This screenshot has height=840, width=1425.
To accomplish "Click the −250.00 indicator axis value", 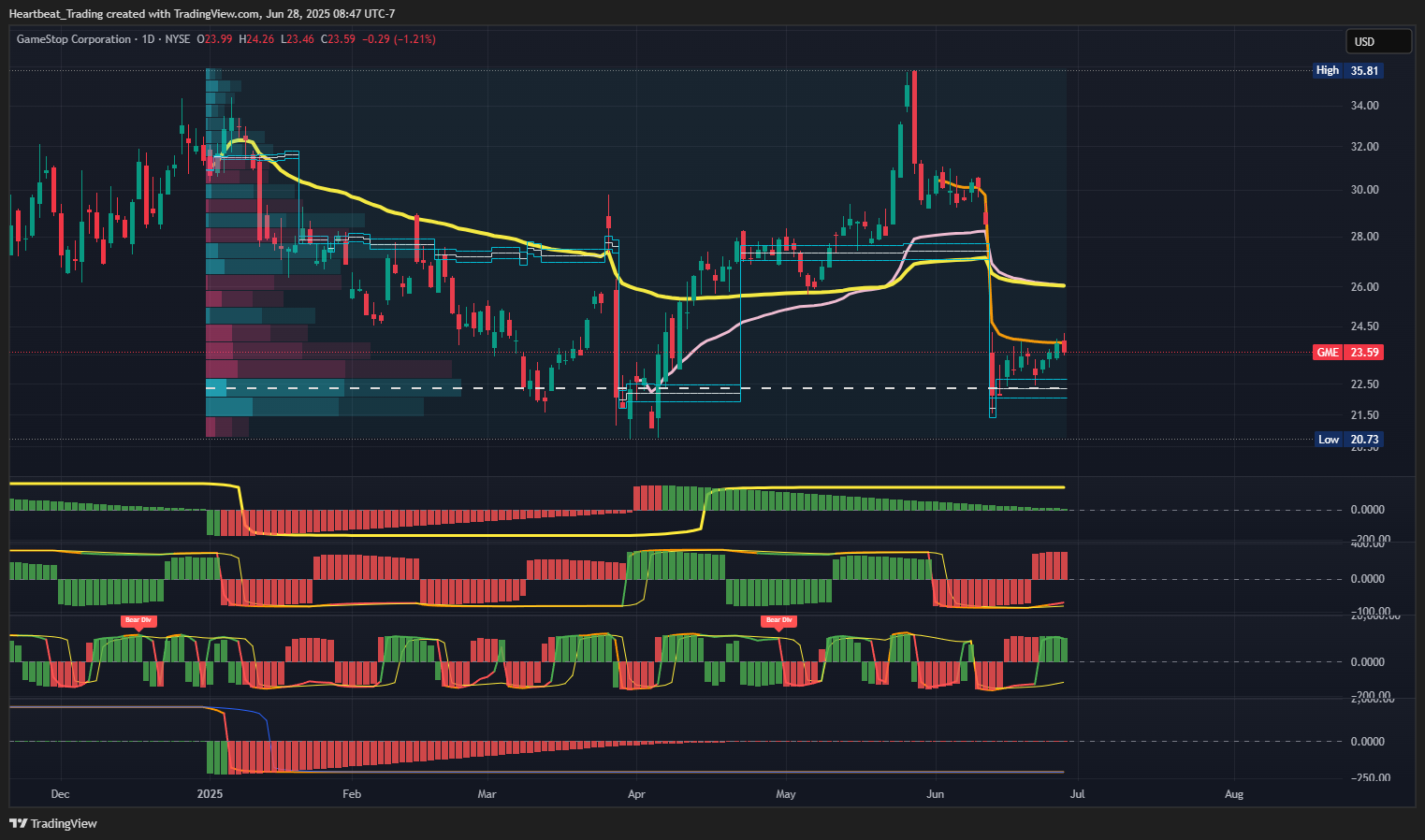I will click(1371, 778).
